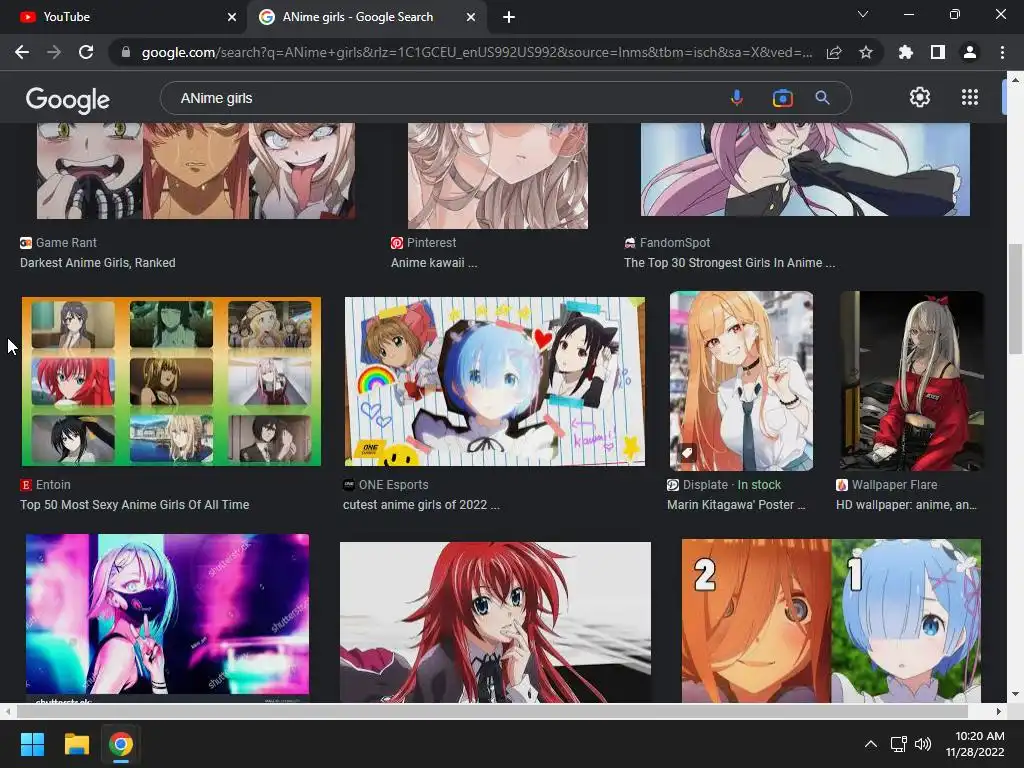Open the volume speaker tray icon
Screen dimensions: 1024x768
(923, 744)
